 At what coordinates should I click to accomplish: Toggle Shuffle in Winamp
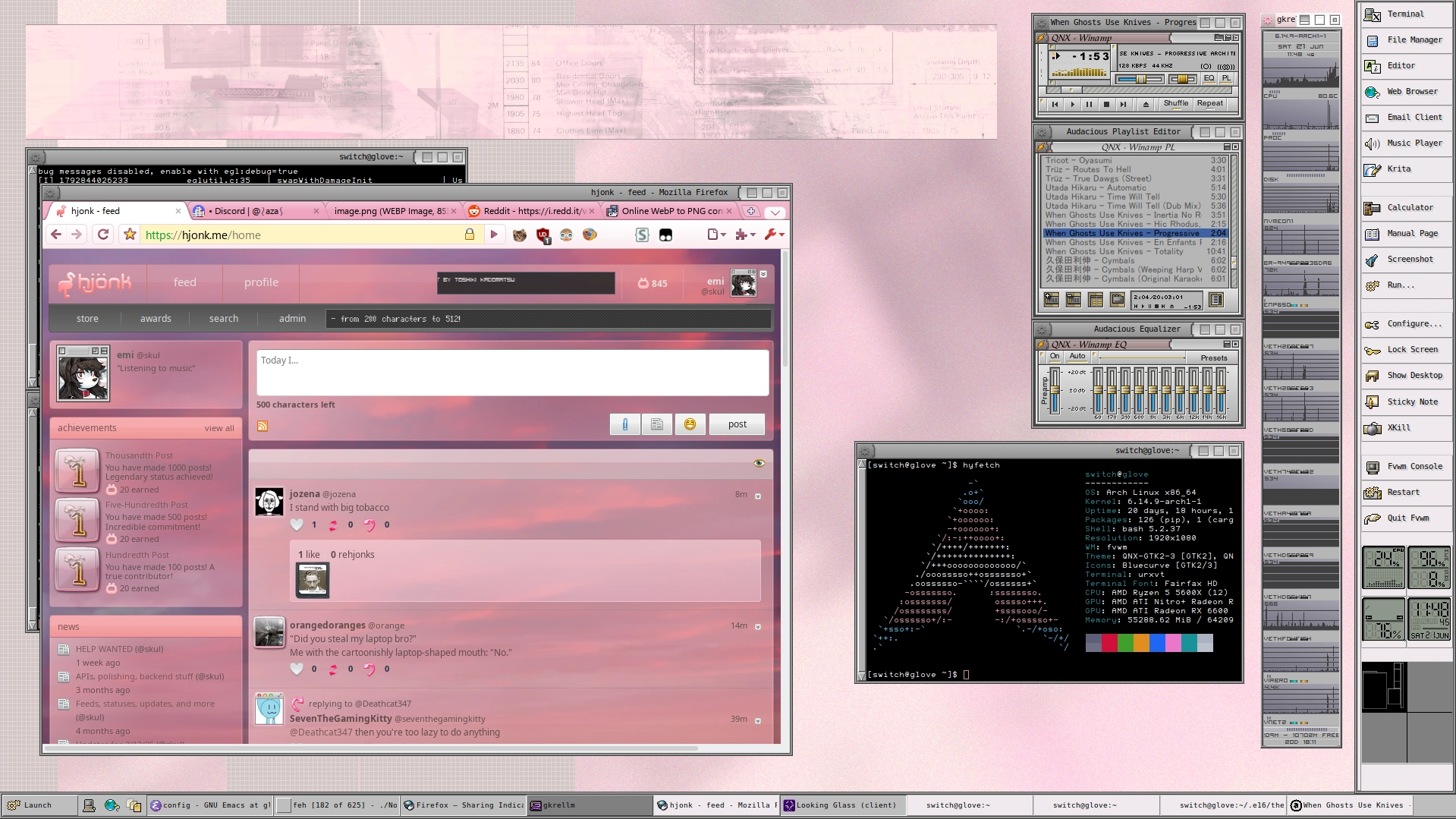coord(1176,103)
